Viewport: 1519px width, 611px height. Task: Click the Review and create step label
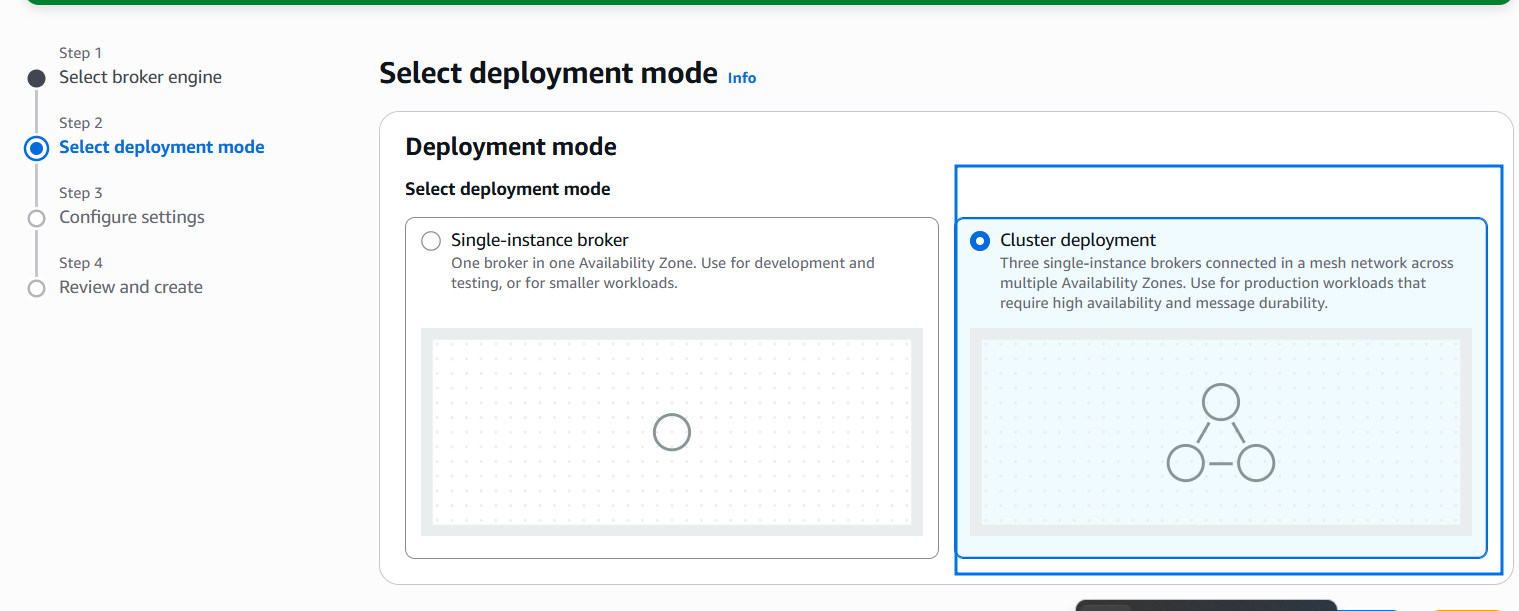coord(131,287)
